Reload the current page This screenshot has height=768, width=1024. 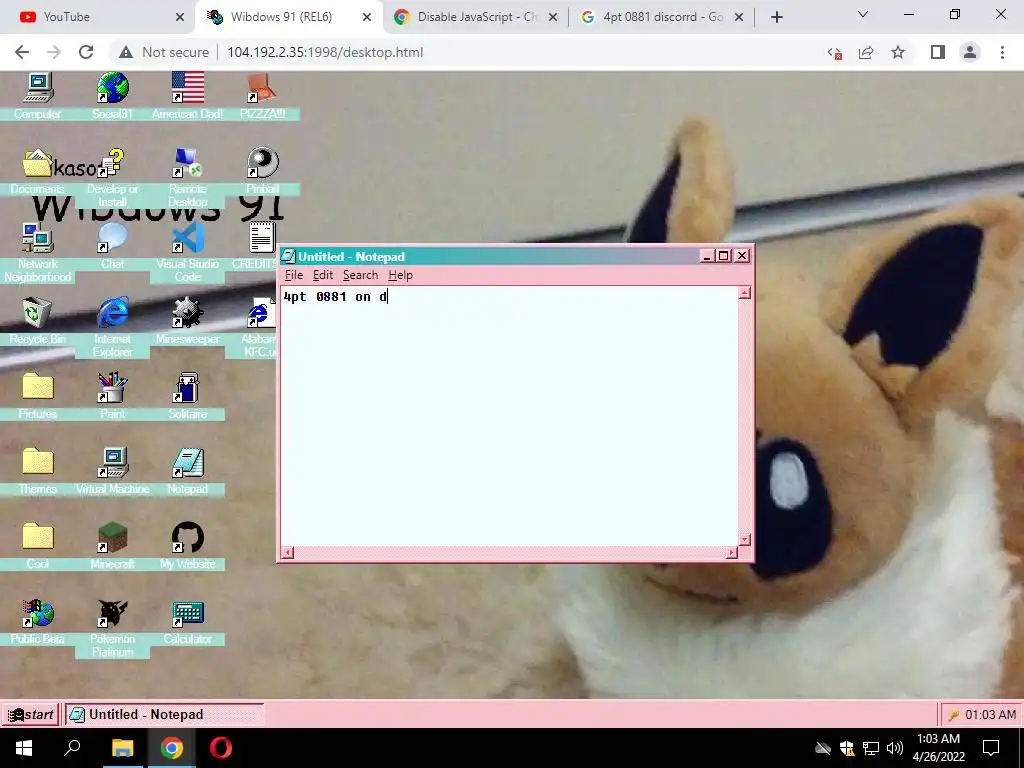pos(86,52)
